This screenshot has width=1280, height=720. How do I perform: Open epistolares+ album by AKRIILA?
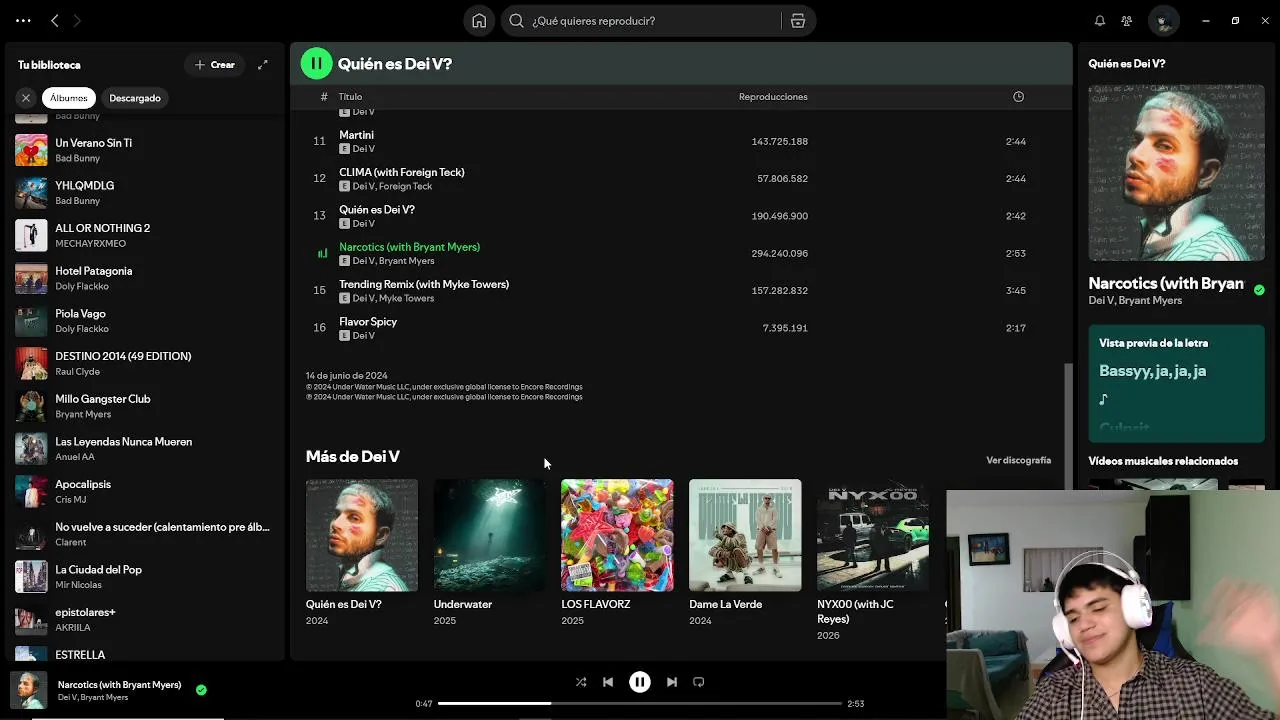click(146, 620)
